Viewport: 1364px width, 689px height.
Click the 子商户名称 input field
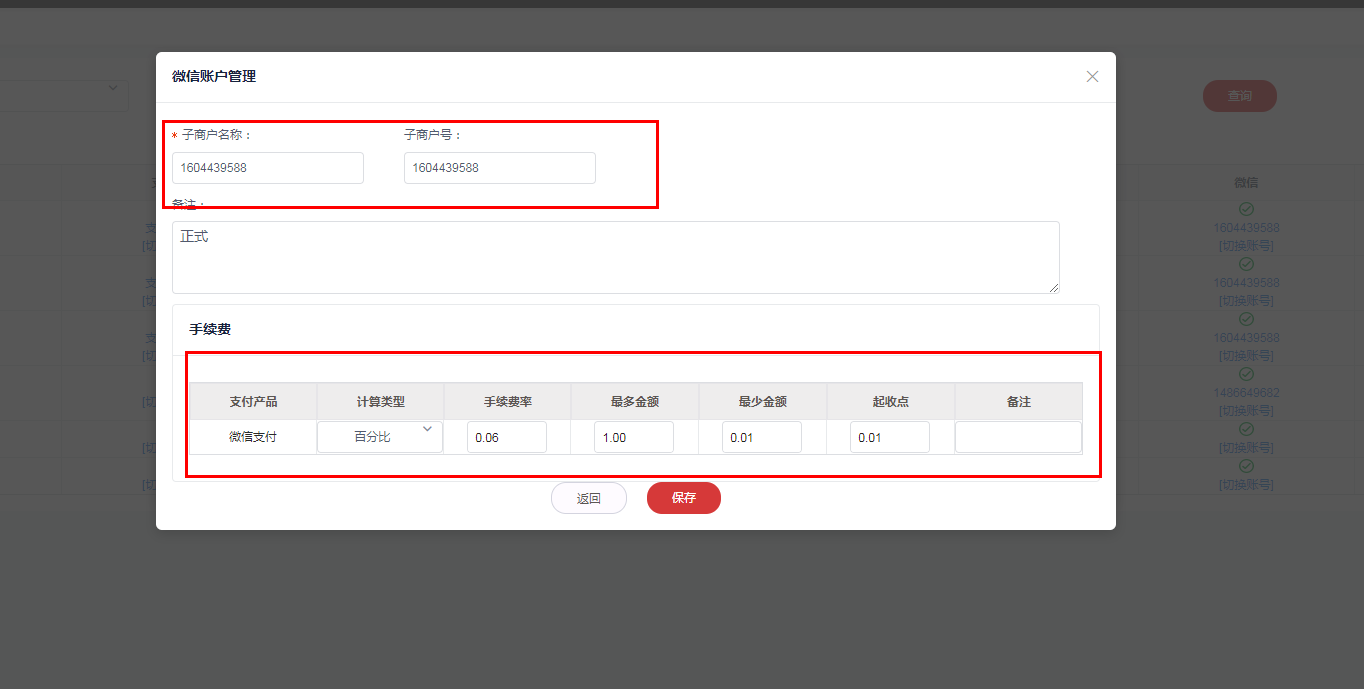tap(268, 168)
